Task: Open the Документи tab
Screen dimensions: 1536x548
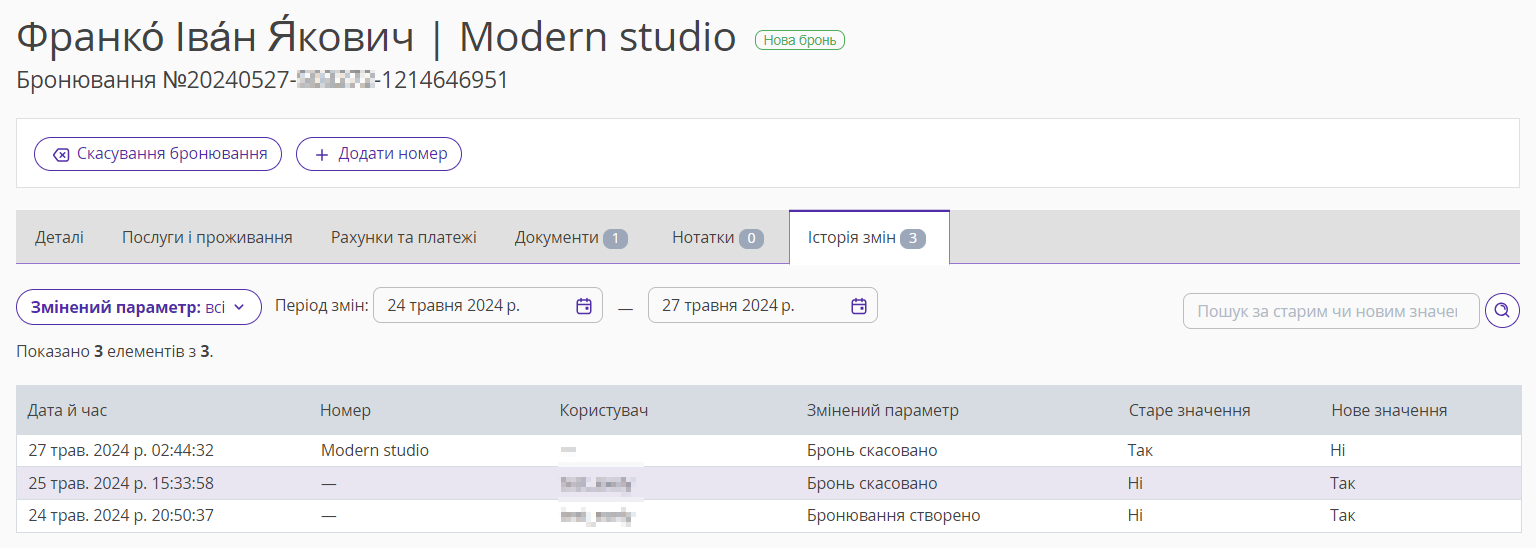Action: [571, 237]
